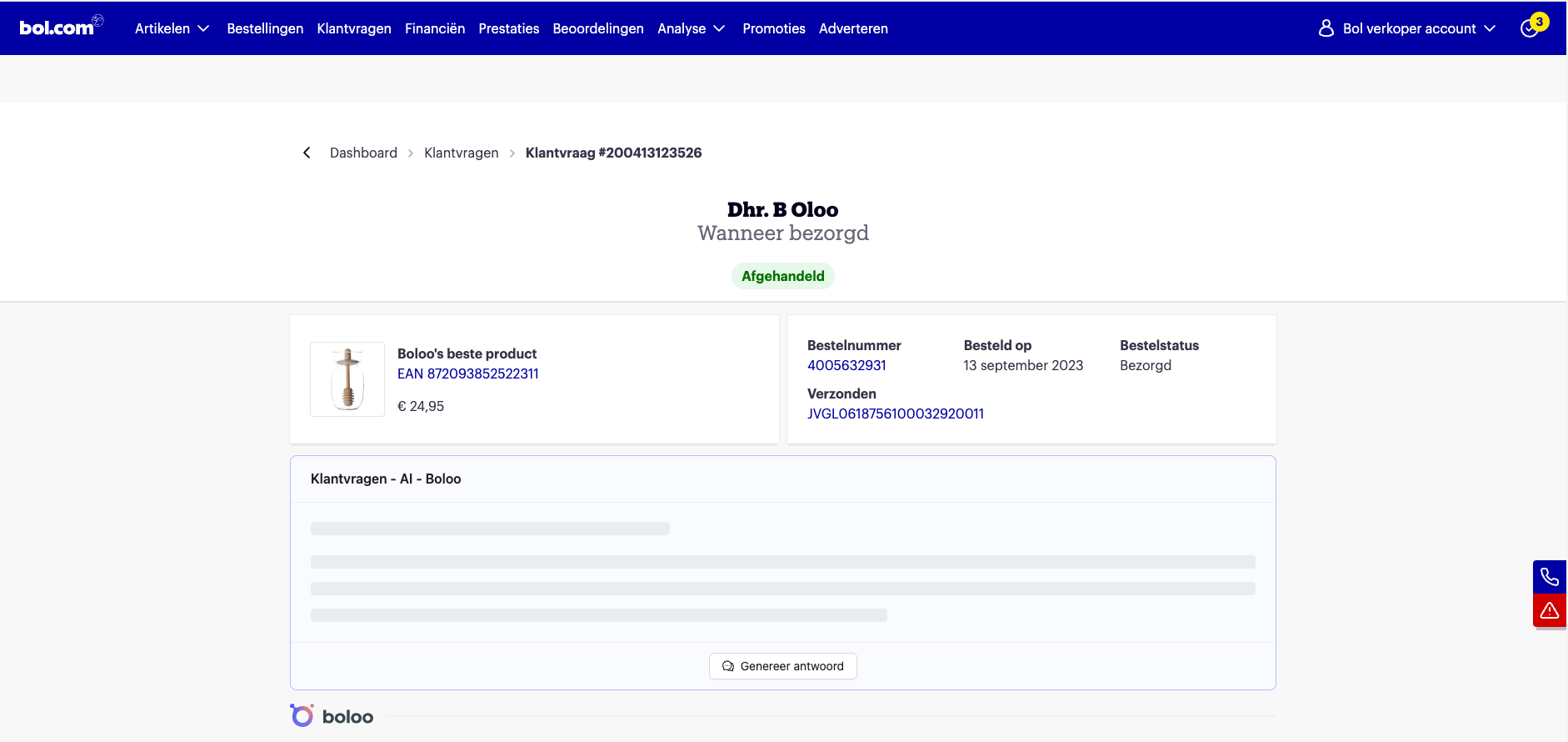Image resolution: width=1568 pixels, height=742 pixels.
Task: Open tracking code JVGL0618756100032920011
Action: (896, 414)
